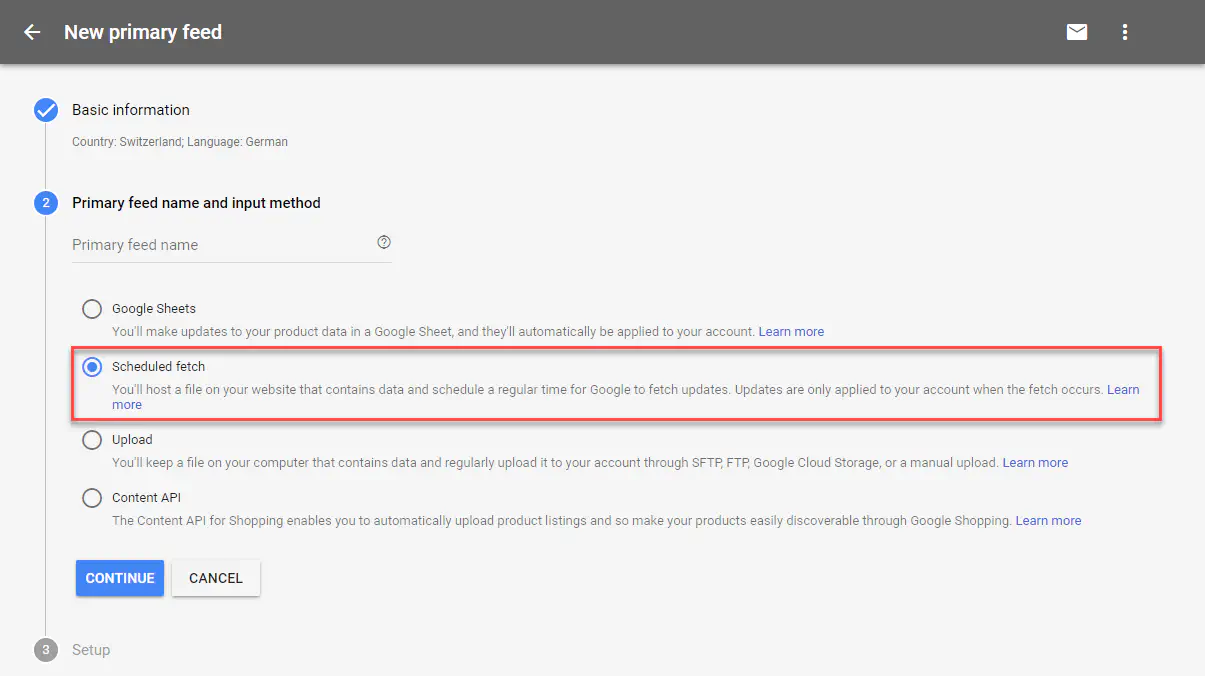Expand the Setup step heading
1205x676 pixels.
[91, 650]
